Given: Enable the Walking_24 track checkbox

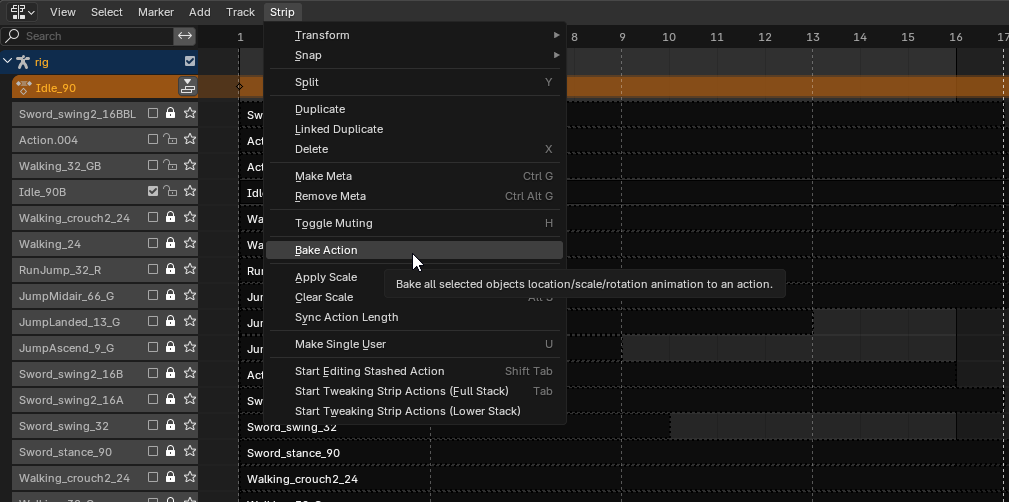Looking at the screenshot, I should (153, 244).
